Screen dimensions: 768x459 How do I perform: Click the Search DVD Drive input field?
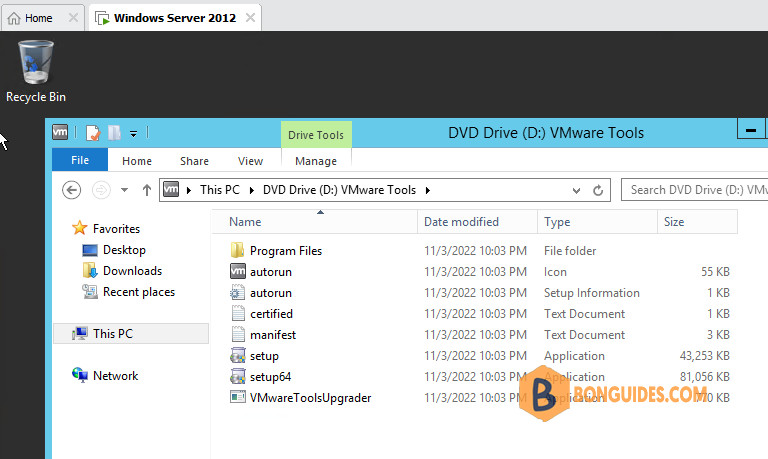point(695,190)
